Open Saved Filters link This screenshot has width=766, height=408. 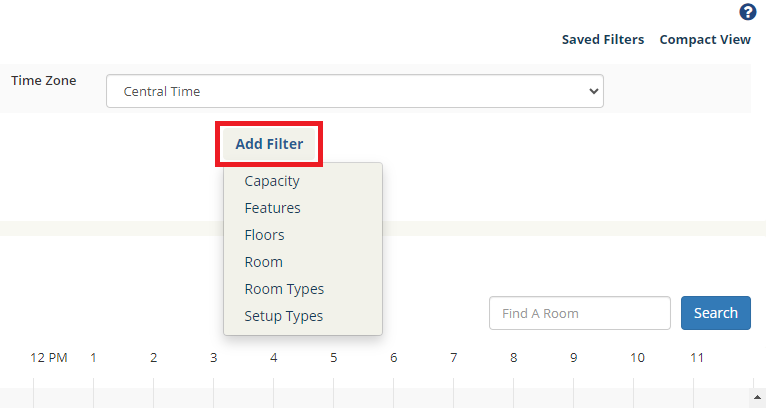coord(603,40)
